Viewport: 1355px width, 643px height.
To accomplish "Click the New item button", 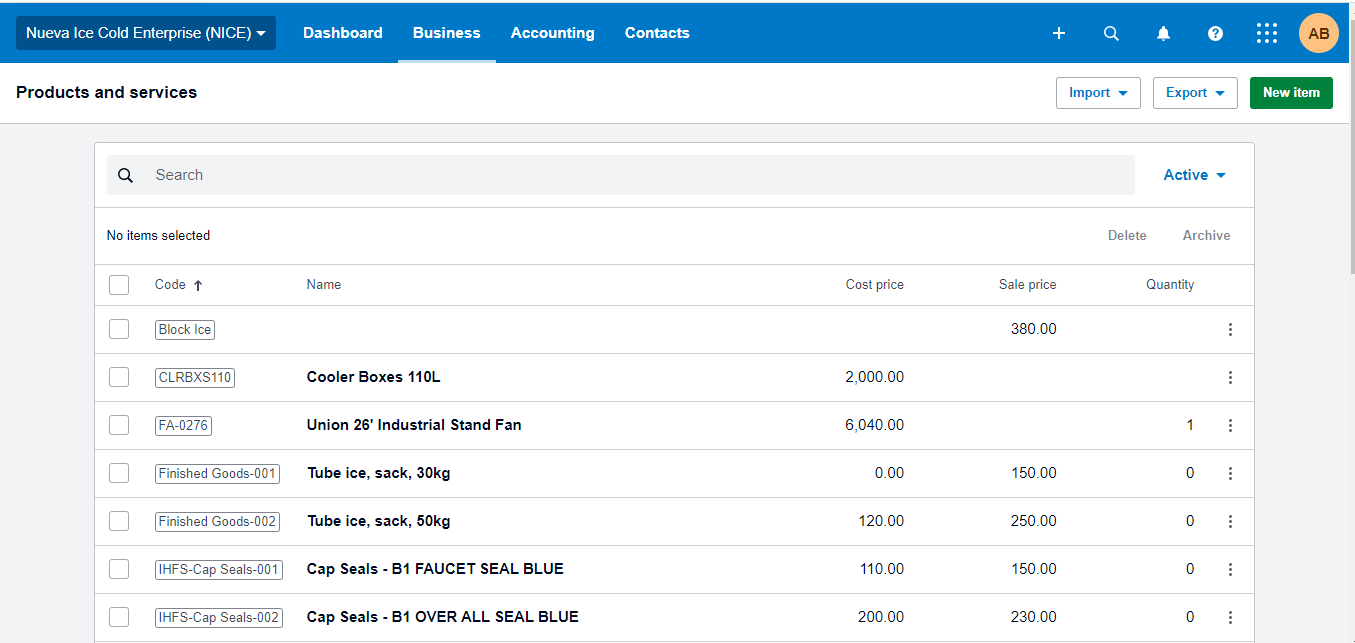I will click(1291, 92).
